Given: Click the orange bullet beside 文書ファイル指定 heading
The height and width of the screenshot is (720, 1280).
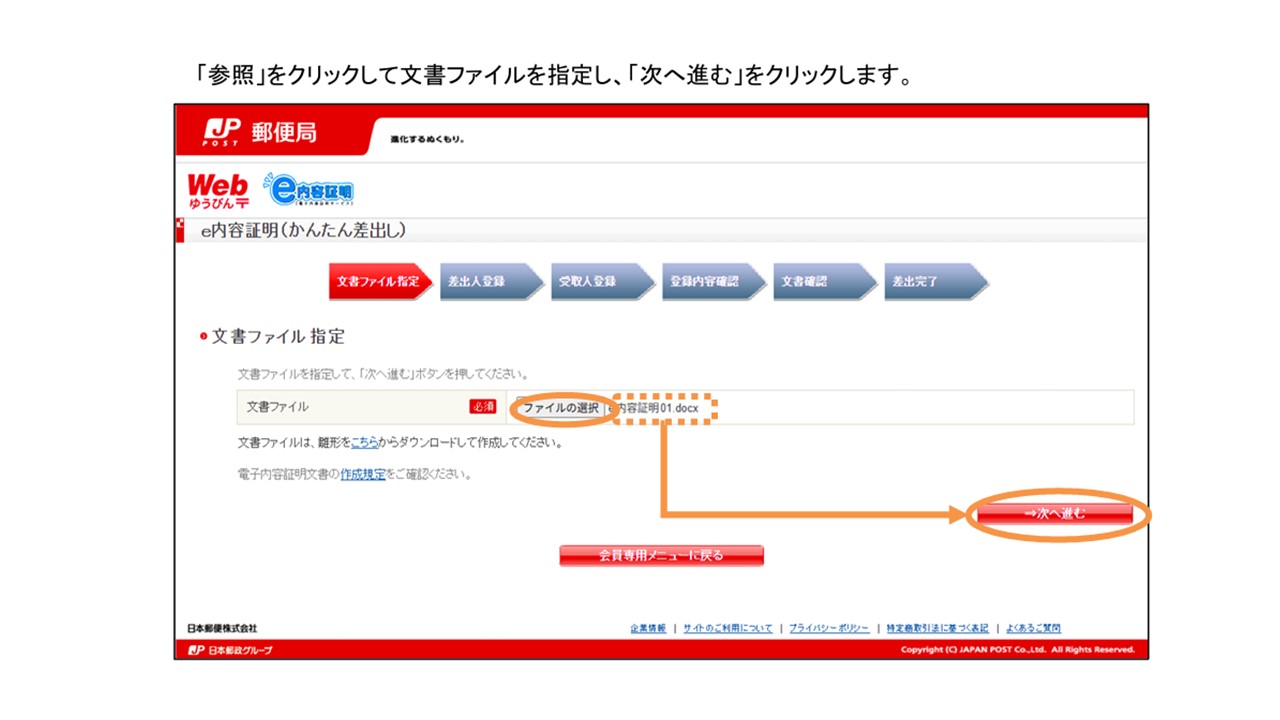Looking at the screenshot, I should point(206,337).
